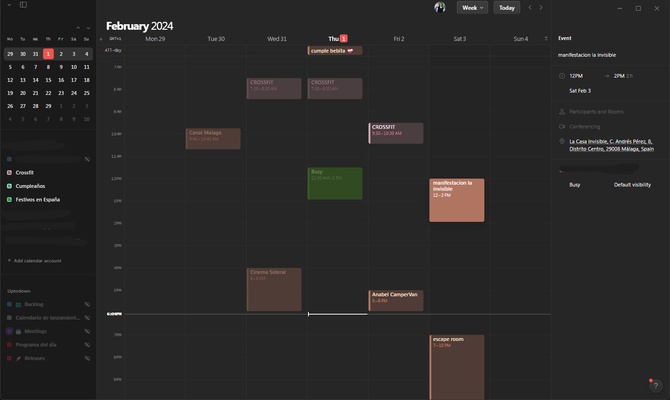Toggle the Crossfit calendar checkbox
Image resolution: width=670 pixels, height=400 pixels.
point(9,173)
